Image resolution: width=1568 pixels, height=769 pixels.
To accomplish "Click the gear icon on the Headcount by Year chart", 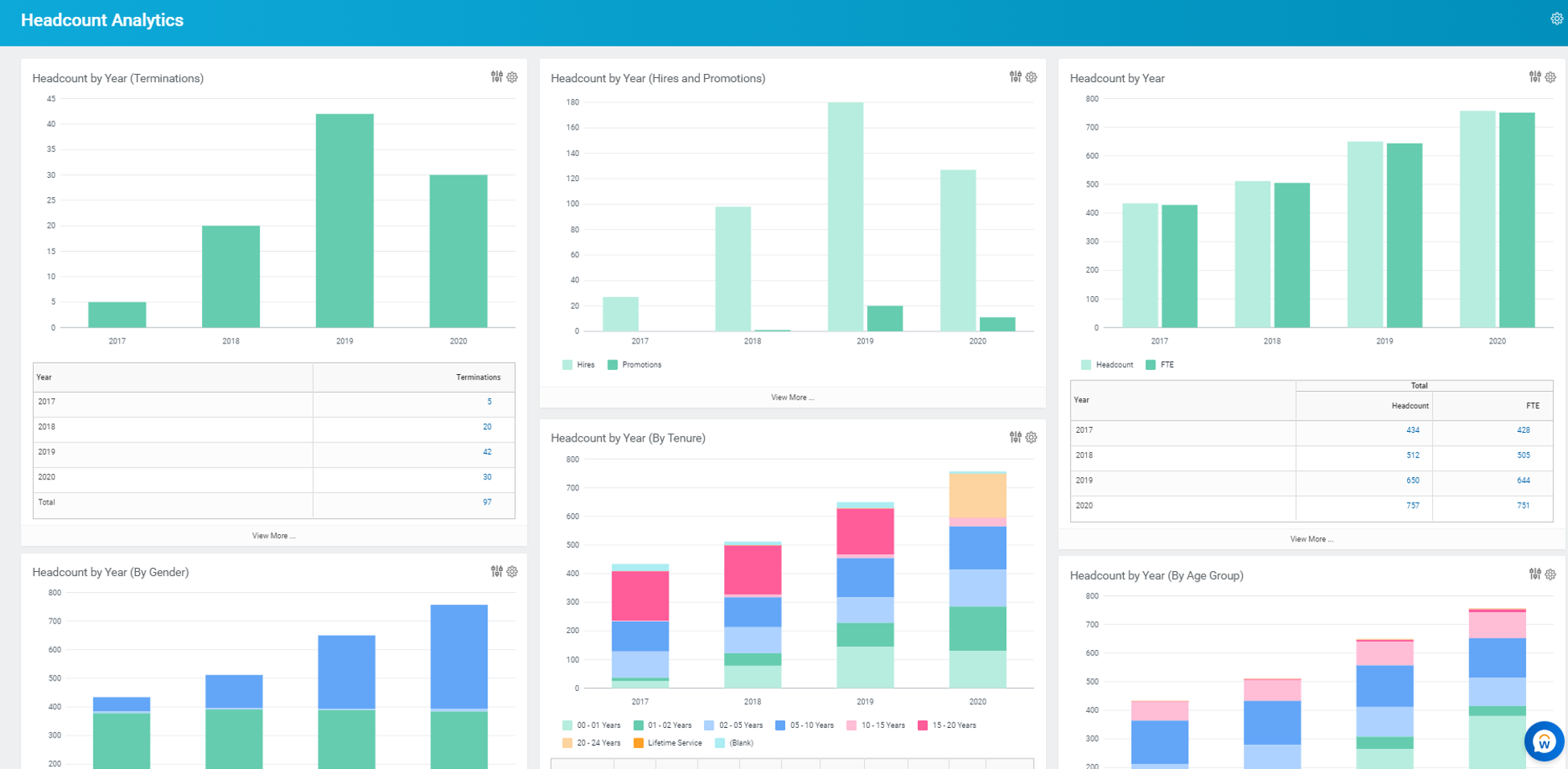I will pos(1550,77).
